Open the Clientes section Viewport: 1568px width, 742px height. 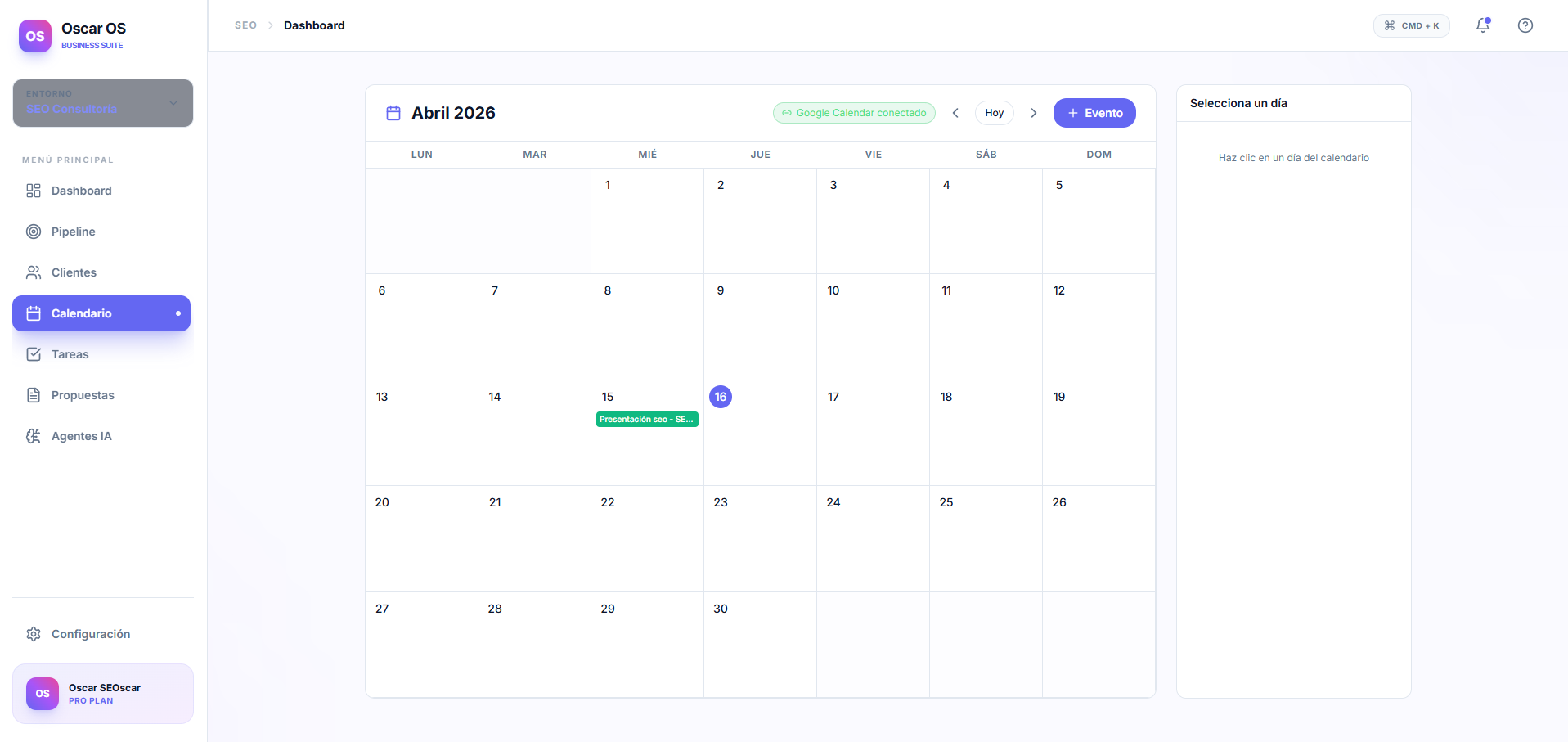73,272
